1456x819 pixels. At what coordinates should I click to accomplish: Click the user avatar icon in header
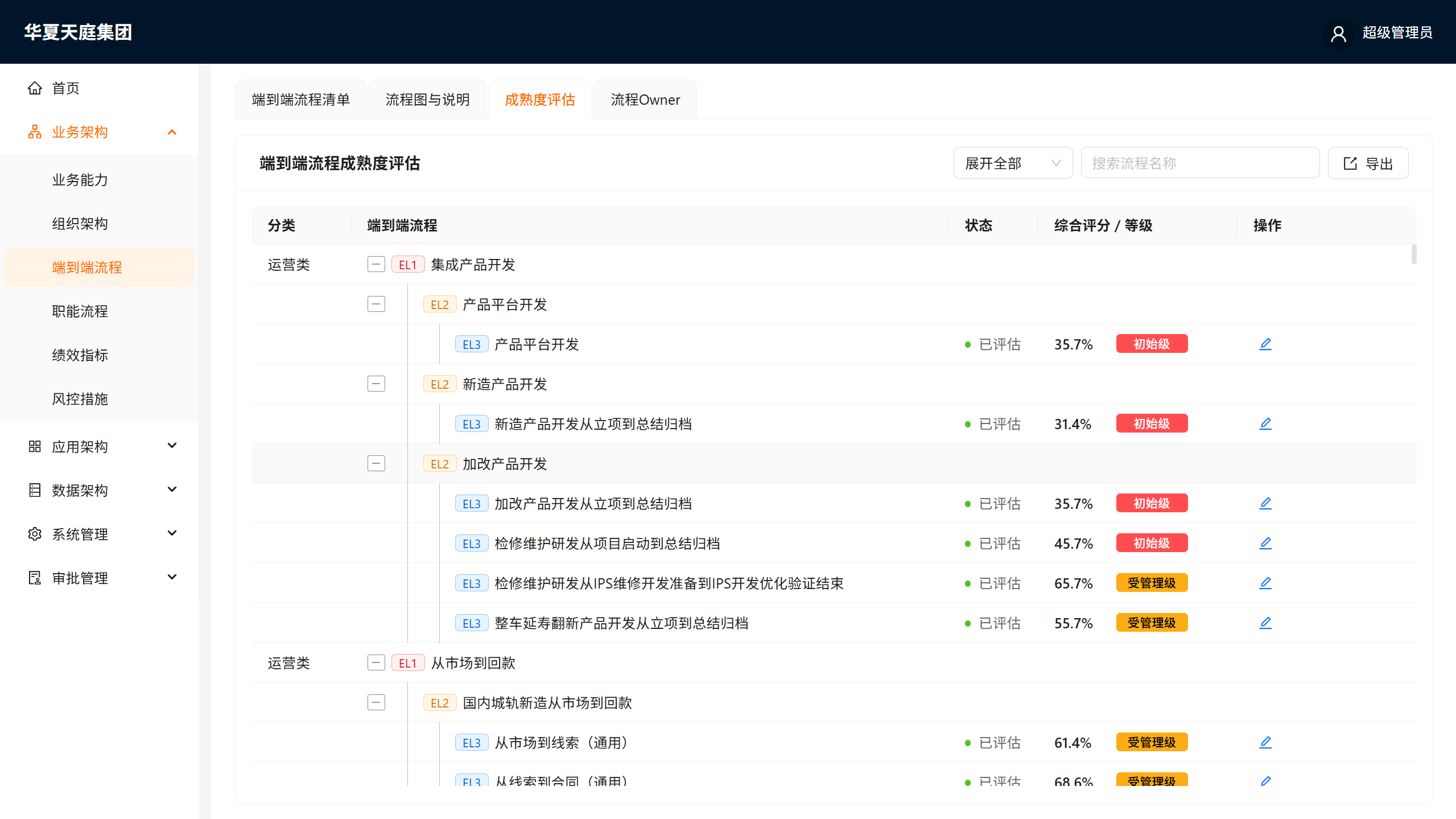point(1338,33)
